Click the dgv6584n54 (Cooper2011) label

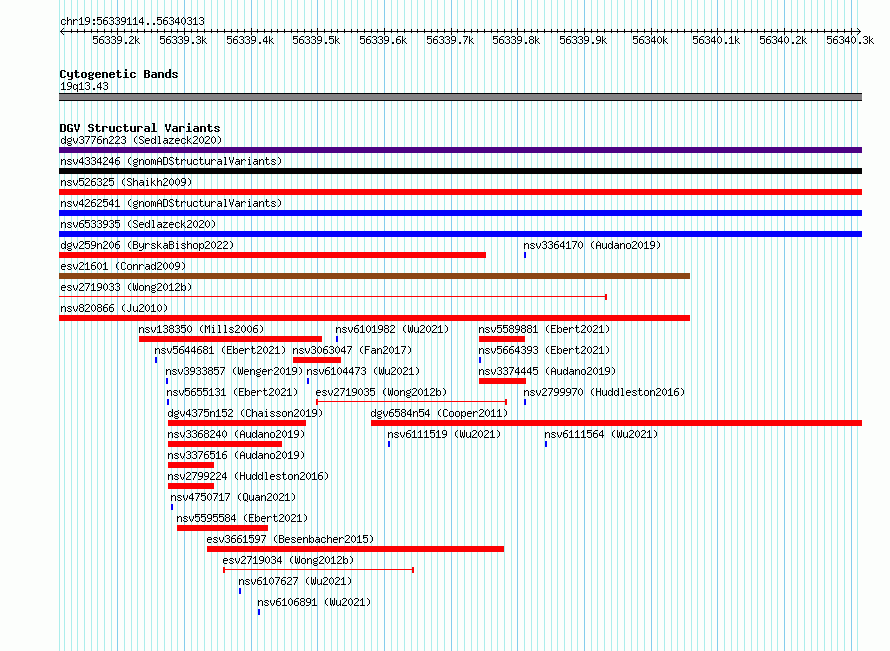tap(439, 413)
